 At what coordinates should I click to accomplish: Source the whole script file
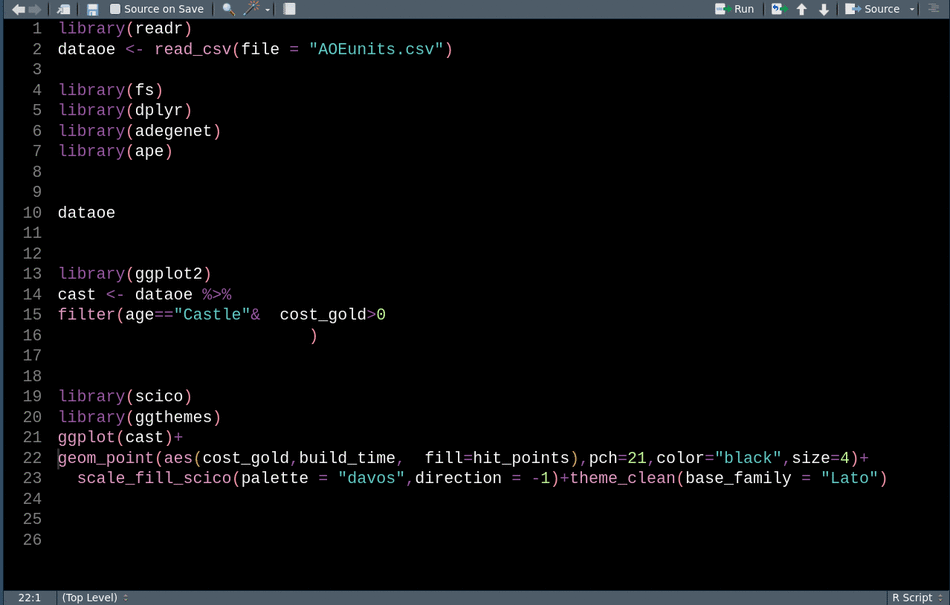(x=872, y=9)
